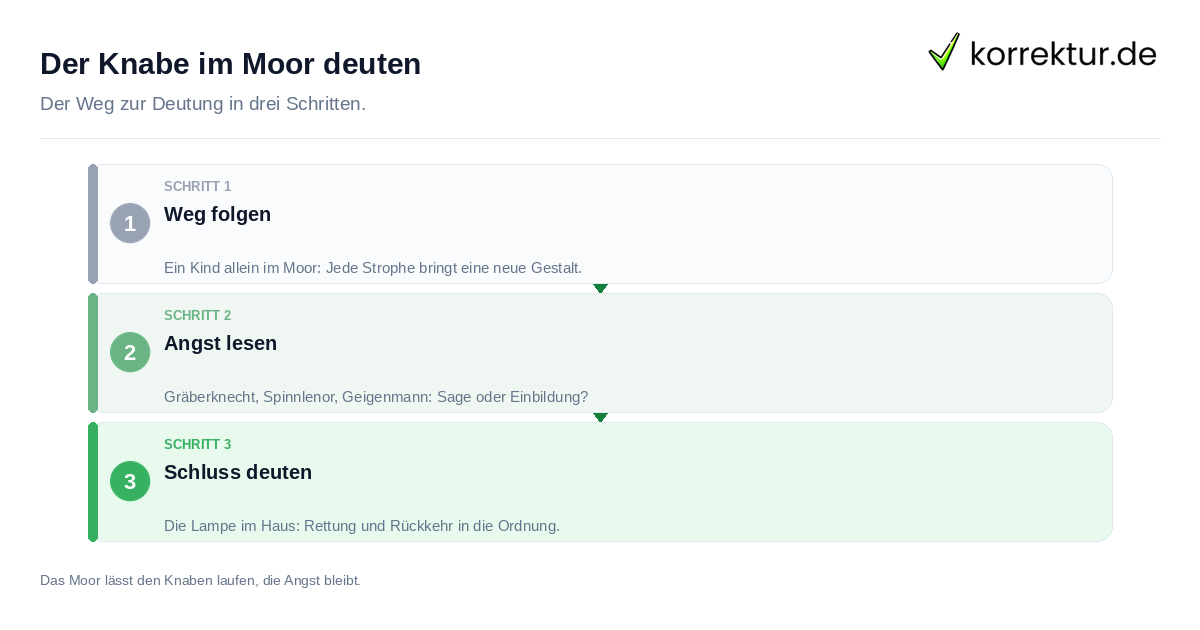Select the gray step 1 number circle
The height and width of the screenshot is (630, 1200).
pos(130,223)
